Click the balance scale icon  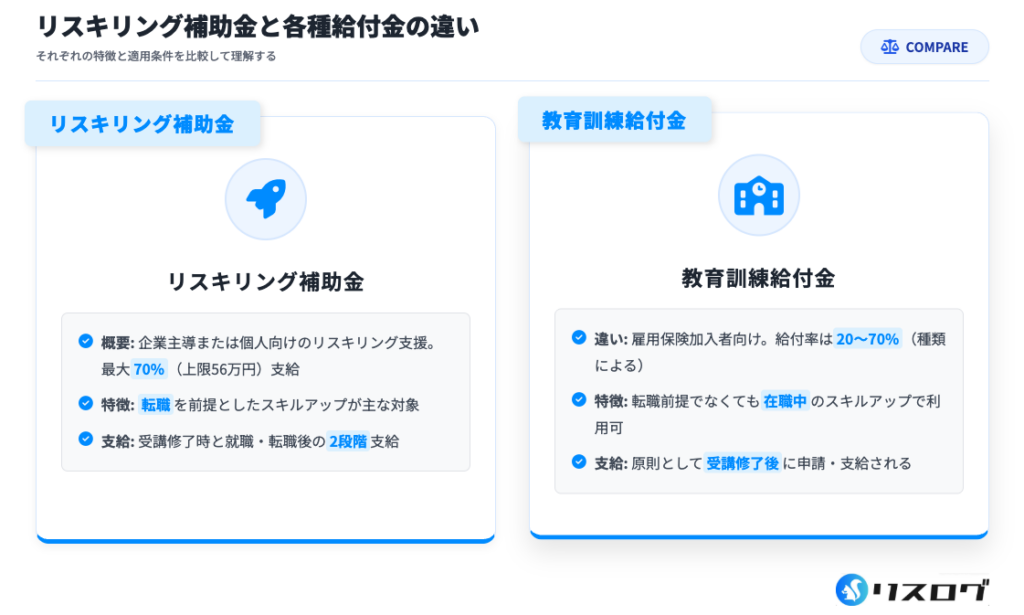click(x=889, y=47)
